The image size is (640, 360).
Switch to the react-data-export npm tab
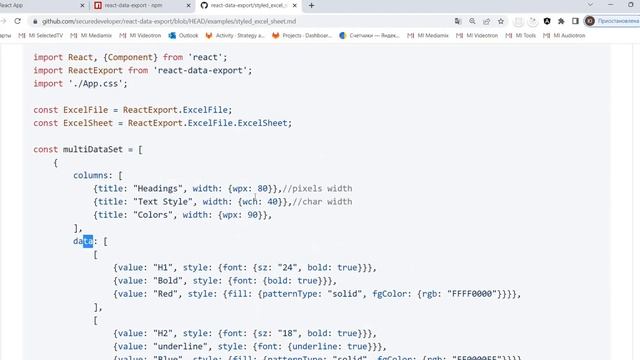coord(142,5)
